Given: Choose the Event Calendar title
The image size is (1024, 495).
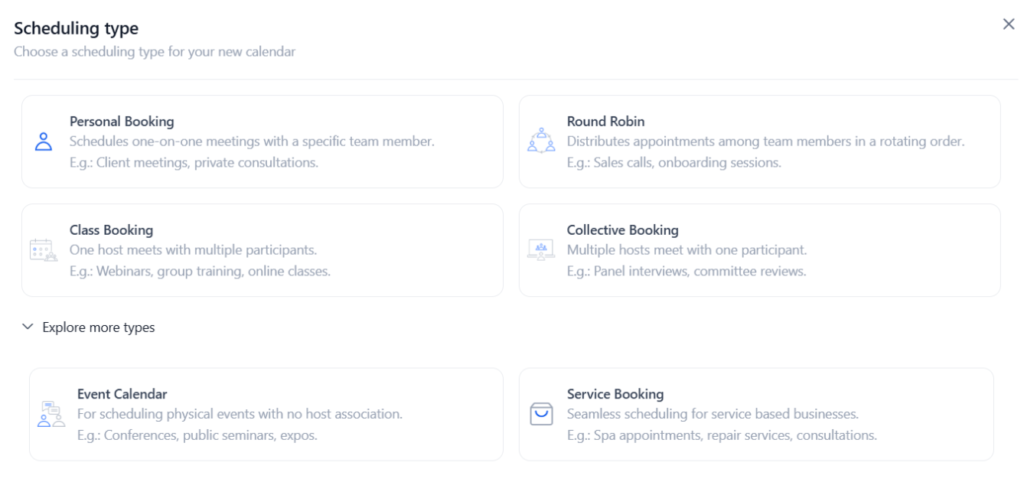Looking at the screenshot, I should pos(122,394).
